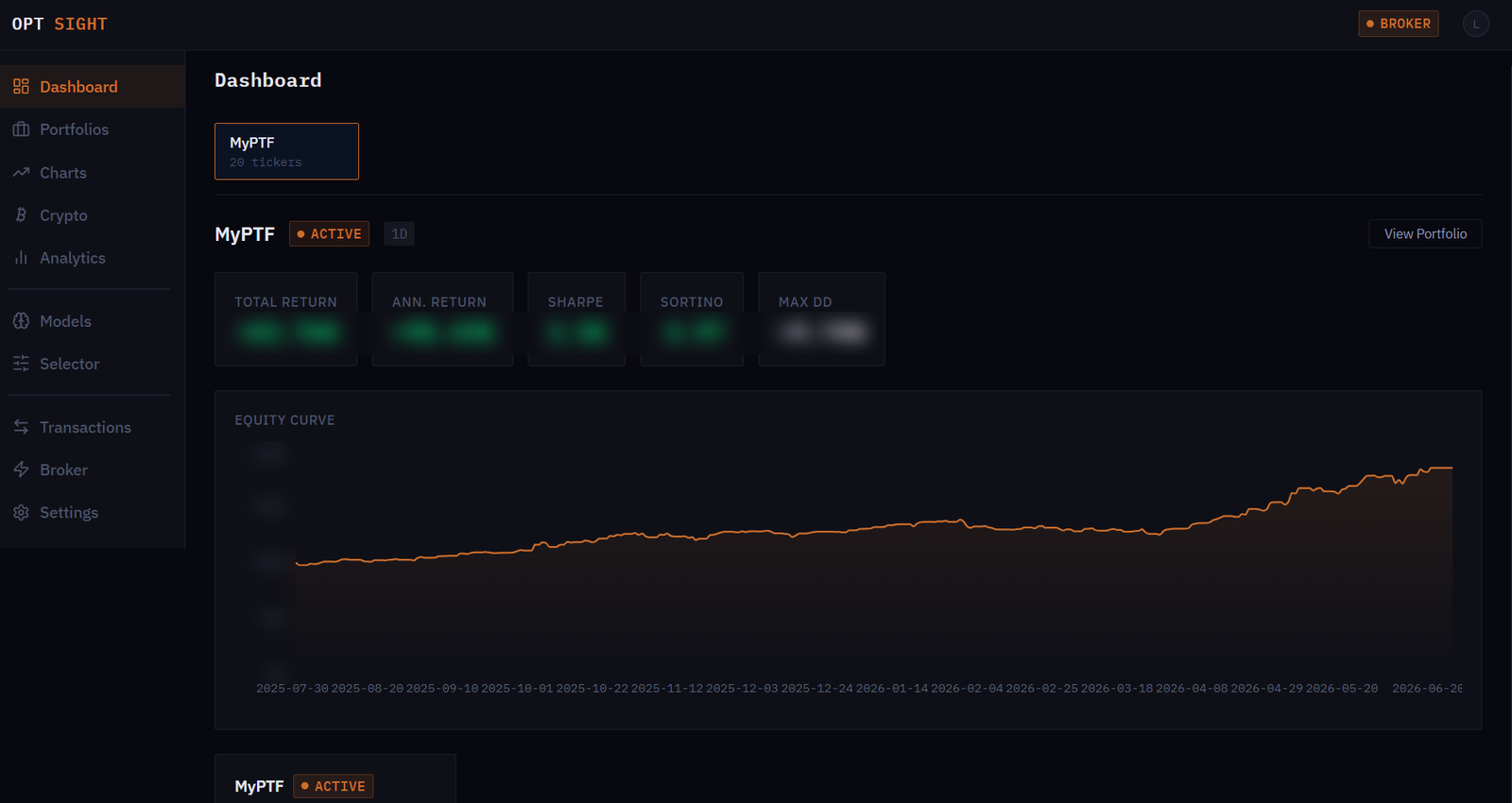Click the Settings gear icon
The height and width of the screenshot is (803, 1512).
[x=21, y=512]
